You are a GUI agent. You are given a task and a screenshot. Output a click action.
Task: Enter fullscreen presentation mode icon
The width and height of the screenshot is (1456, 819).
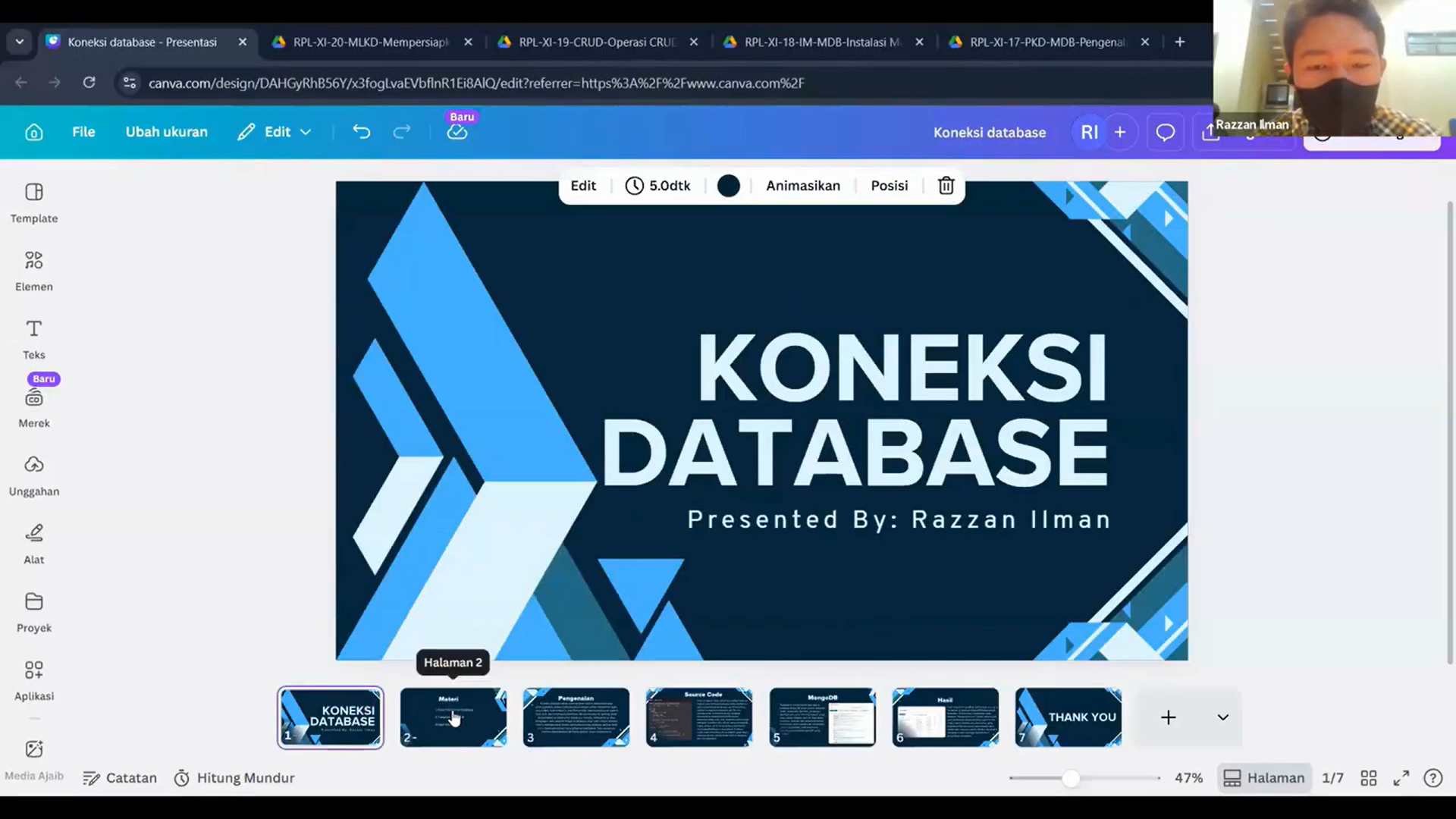click(x=1401, y=778)
